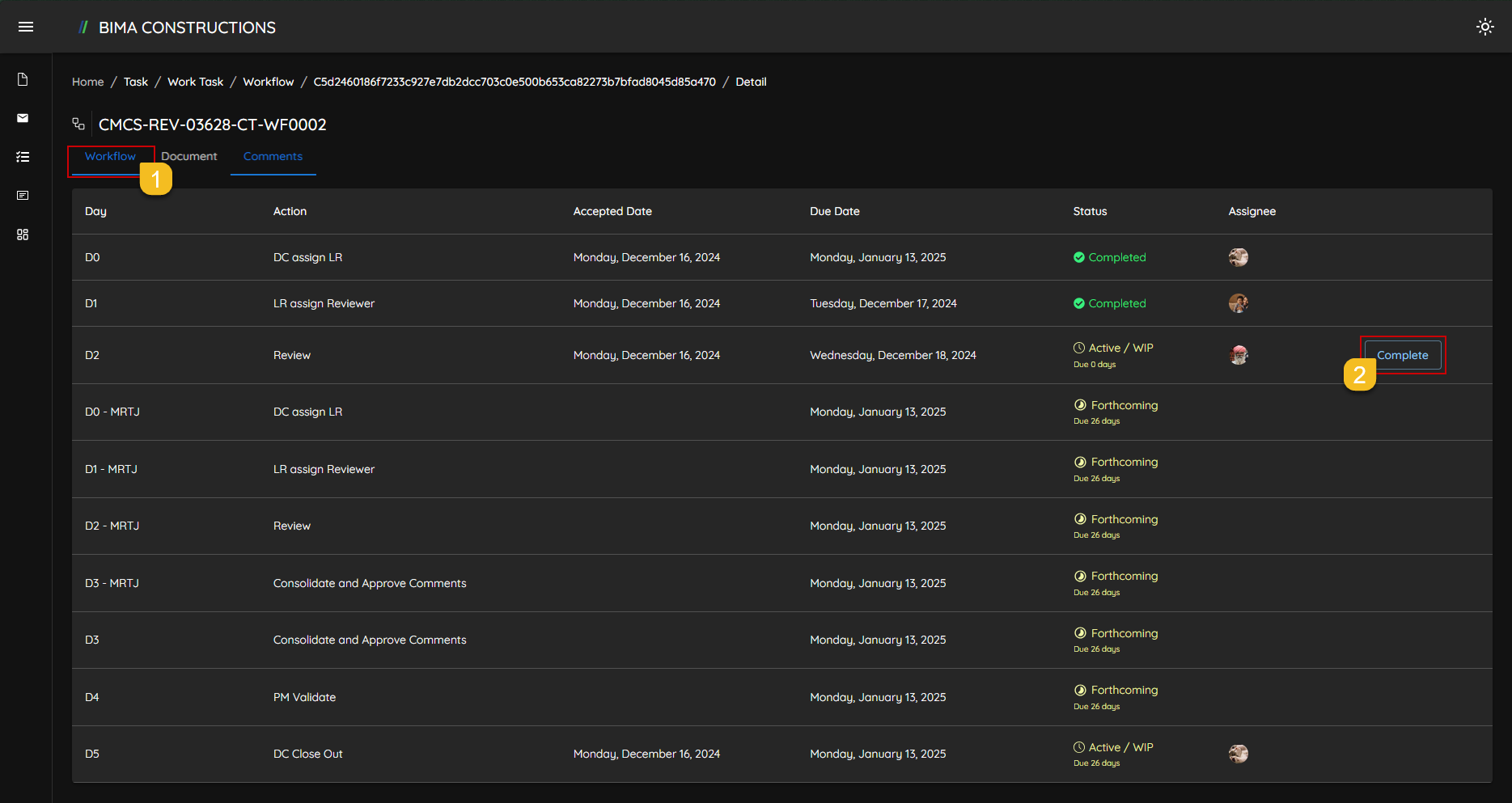The height and width of the screenshot is (803, 1512).
Task: Click the assignee avatar for LR assign Reviewer
Action: tap(1238, 303)
